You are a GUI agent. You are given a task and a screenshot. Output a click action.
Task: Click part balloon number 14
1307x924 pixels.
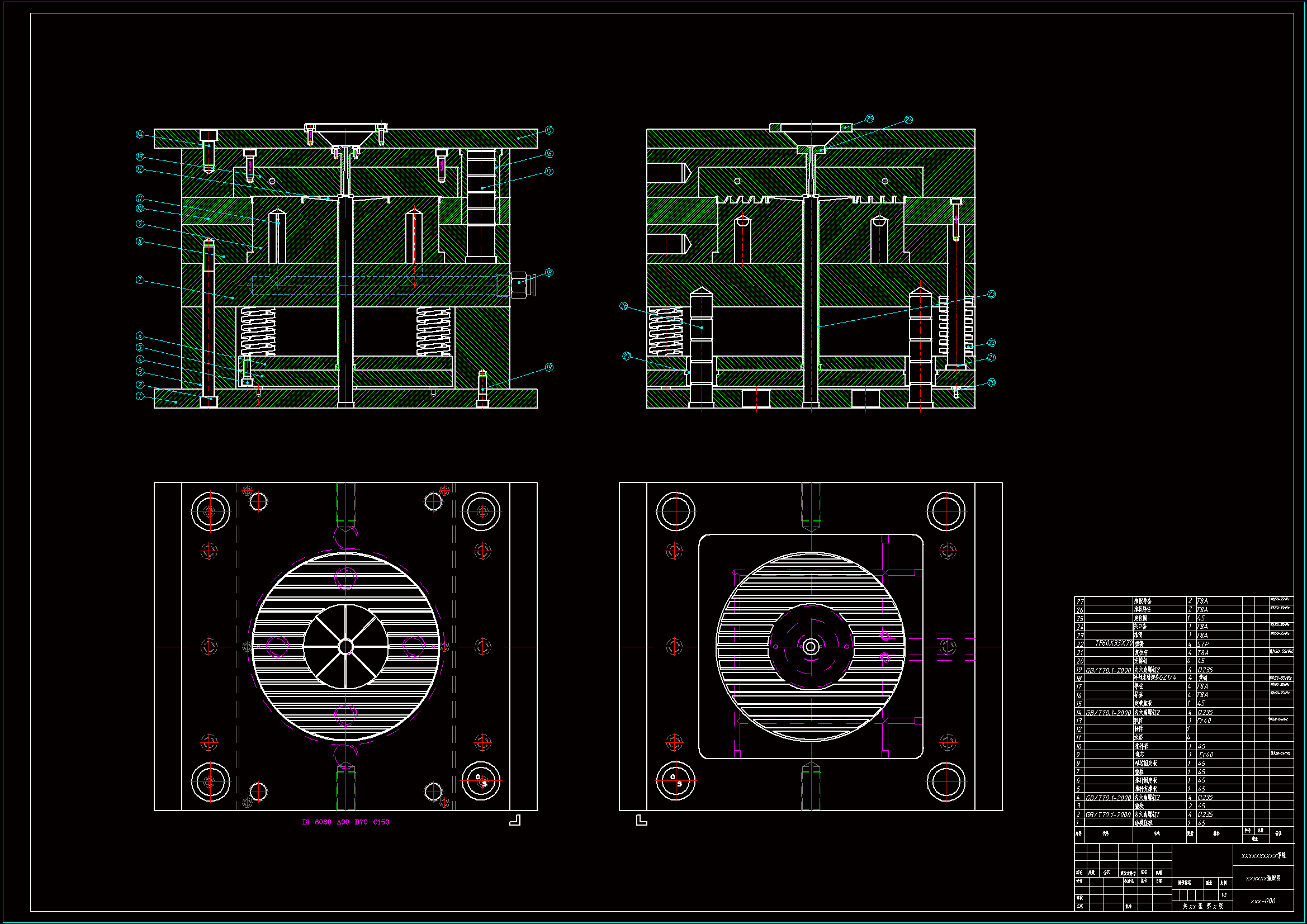(x=140, y=134)
